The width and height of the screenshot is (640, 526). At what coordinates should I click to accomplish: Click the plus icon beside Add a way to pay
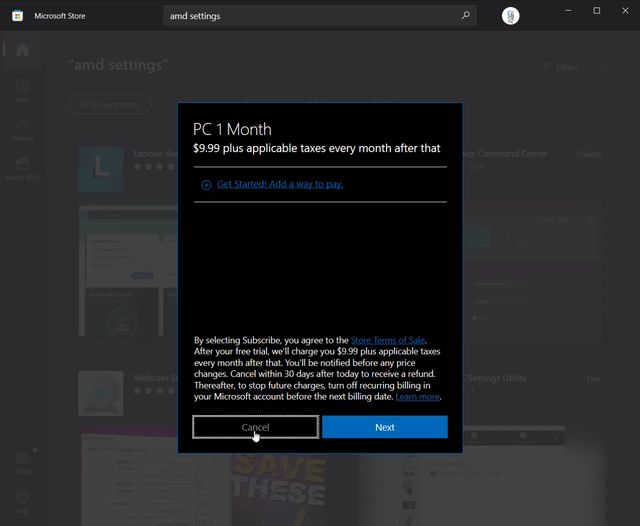pyautogui.click(x=206, y=185)
